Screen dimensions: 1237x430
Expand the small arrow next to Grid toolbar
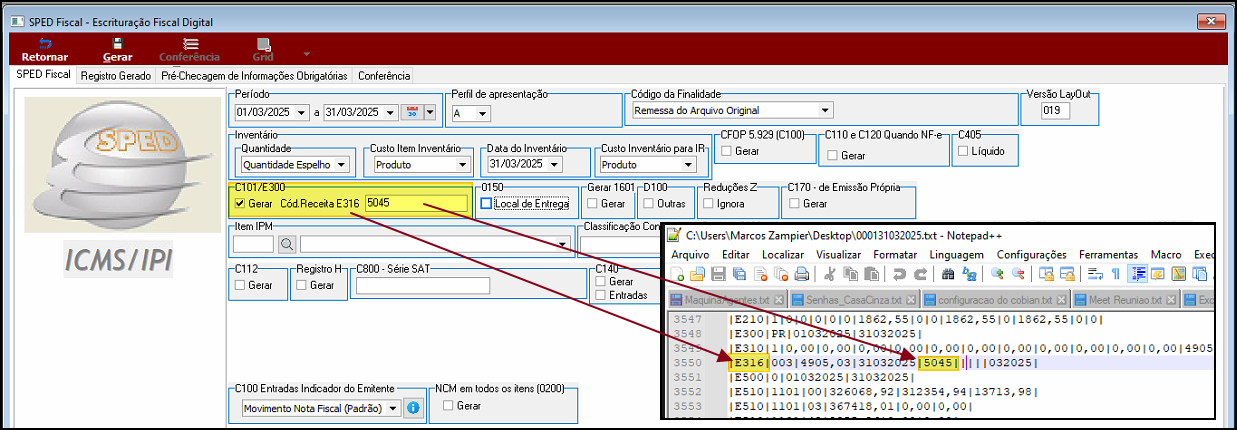pyautogui.click(x=306, y=53)
